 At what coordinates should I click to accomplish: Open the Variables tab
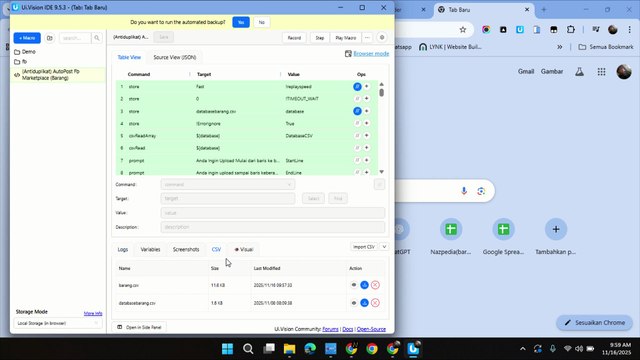coord(150,249)
